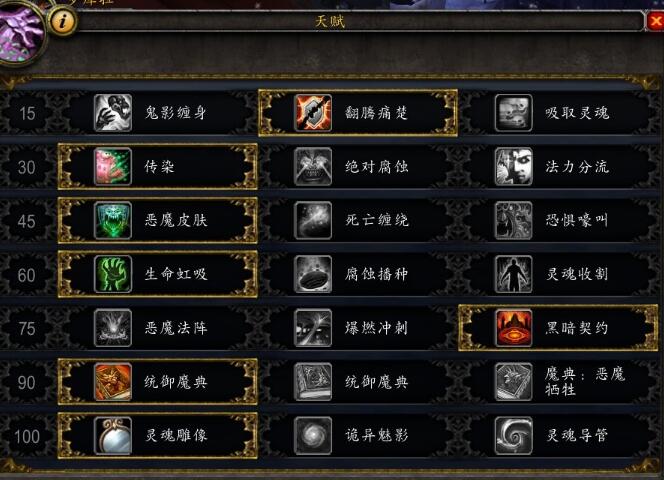
Task: Select the 鬼影缠身 talent icon
Action: (113, 113)
